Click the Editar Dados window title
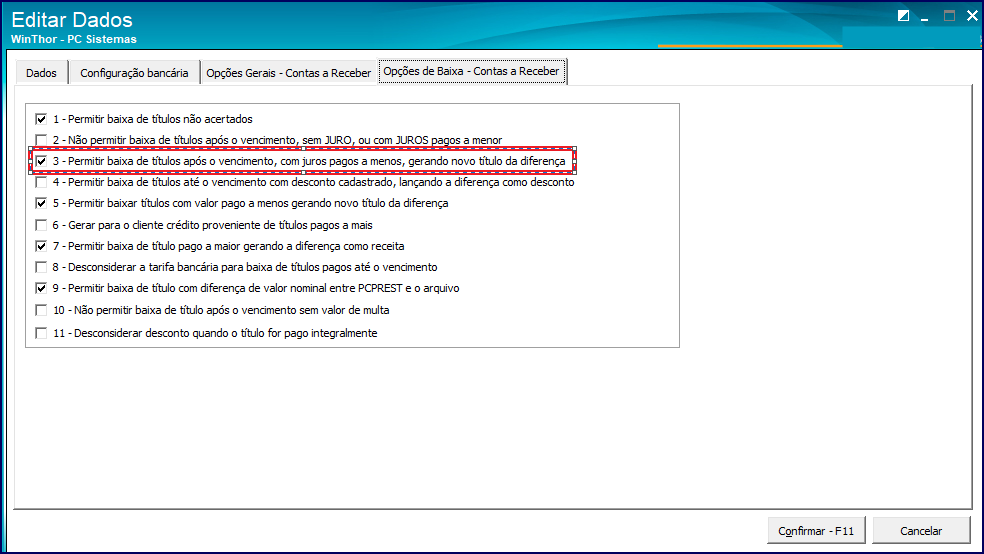 pos(72,19)
